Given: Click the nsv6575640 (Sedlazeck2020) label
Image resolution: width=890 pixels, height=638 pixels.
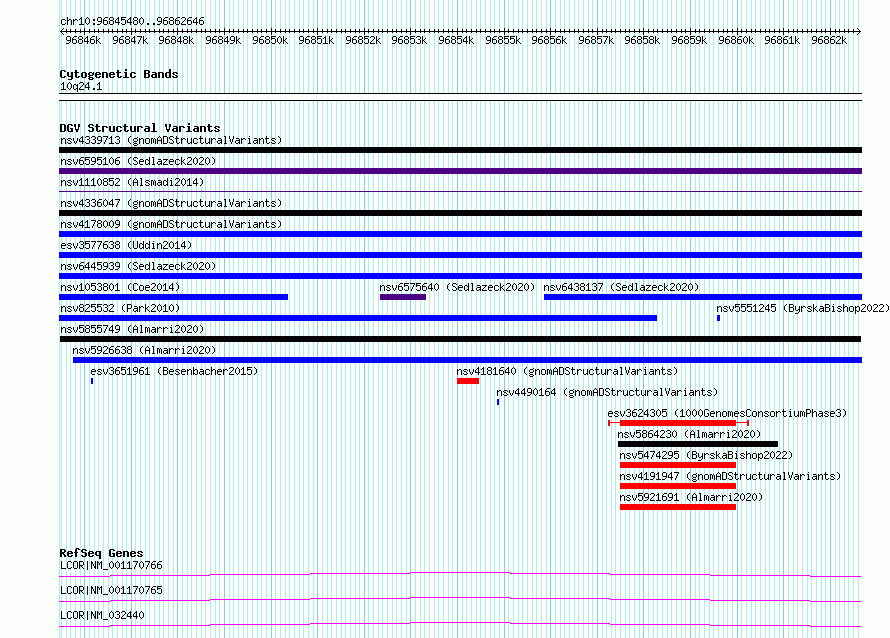Looking at the screenshot, I should 457,287.
